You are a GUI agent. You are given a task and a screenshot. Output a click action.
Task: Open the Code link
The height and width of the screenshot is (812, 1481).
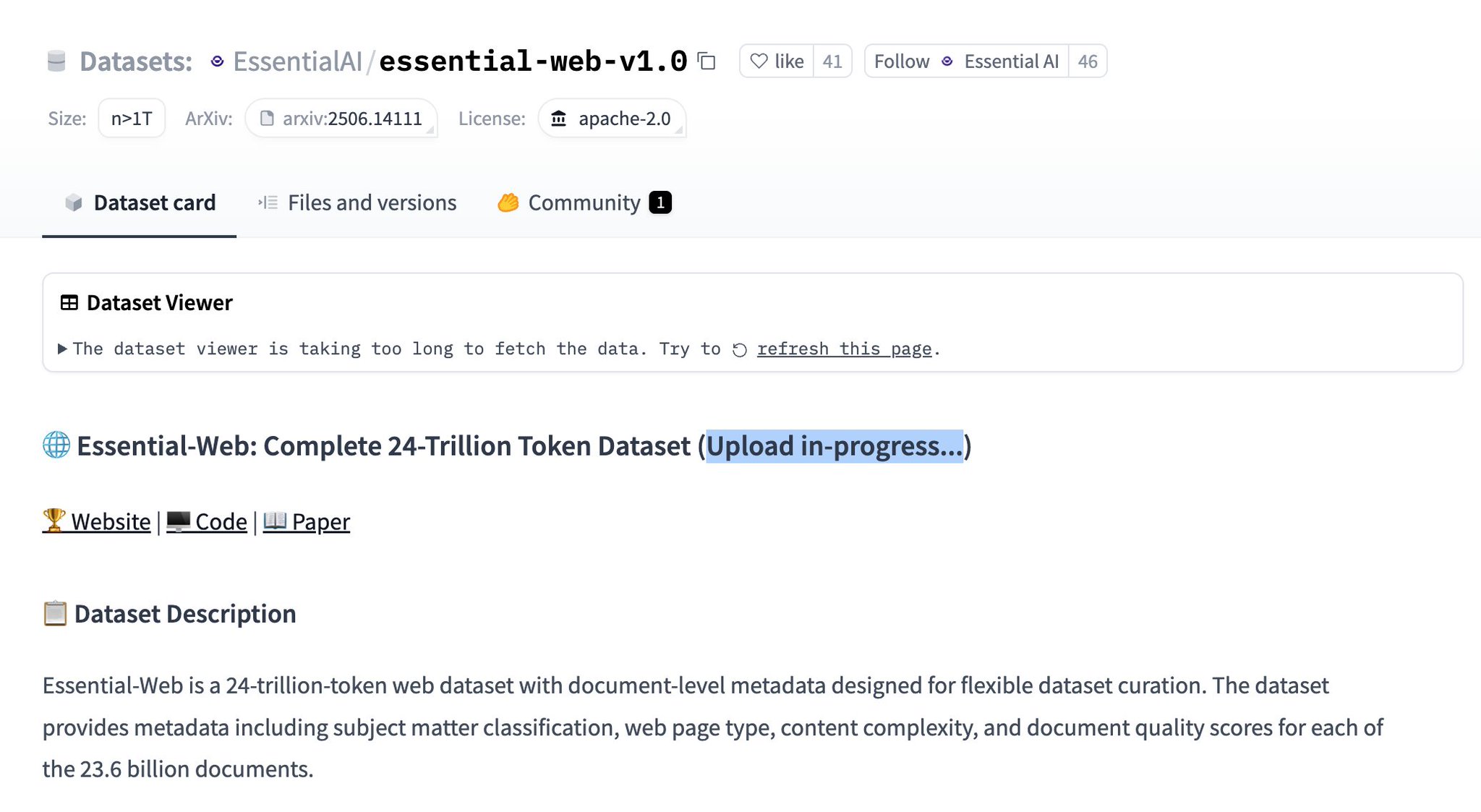[207, 521]
